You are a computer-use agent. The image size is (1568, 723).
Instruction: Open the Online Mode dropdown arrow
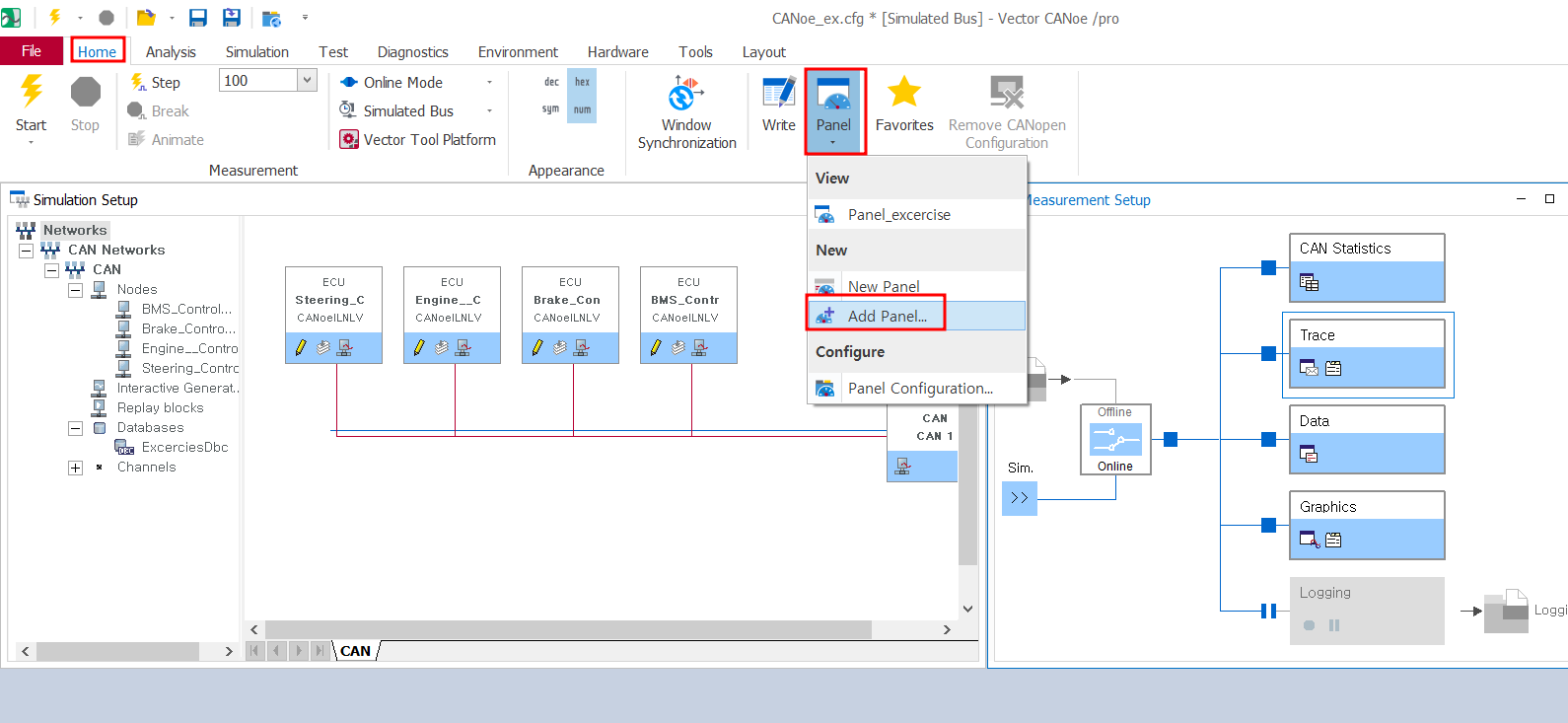click(x=489, y=83)
